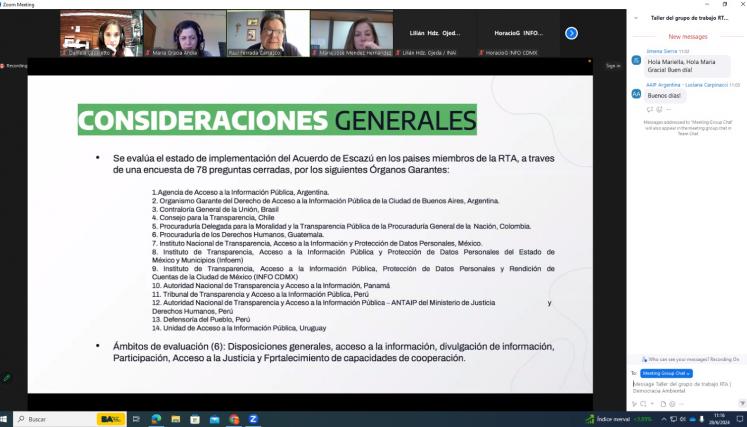Click 'New messages' divider label in chat
747x427 pixels.
point(687,37)
